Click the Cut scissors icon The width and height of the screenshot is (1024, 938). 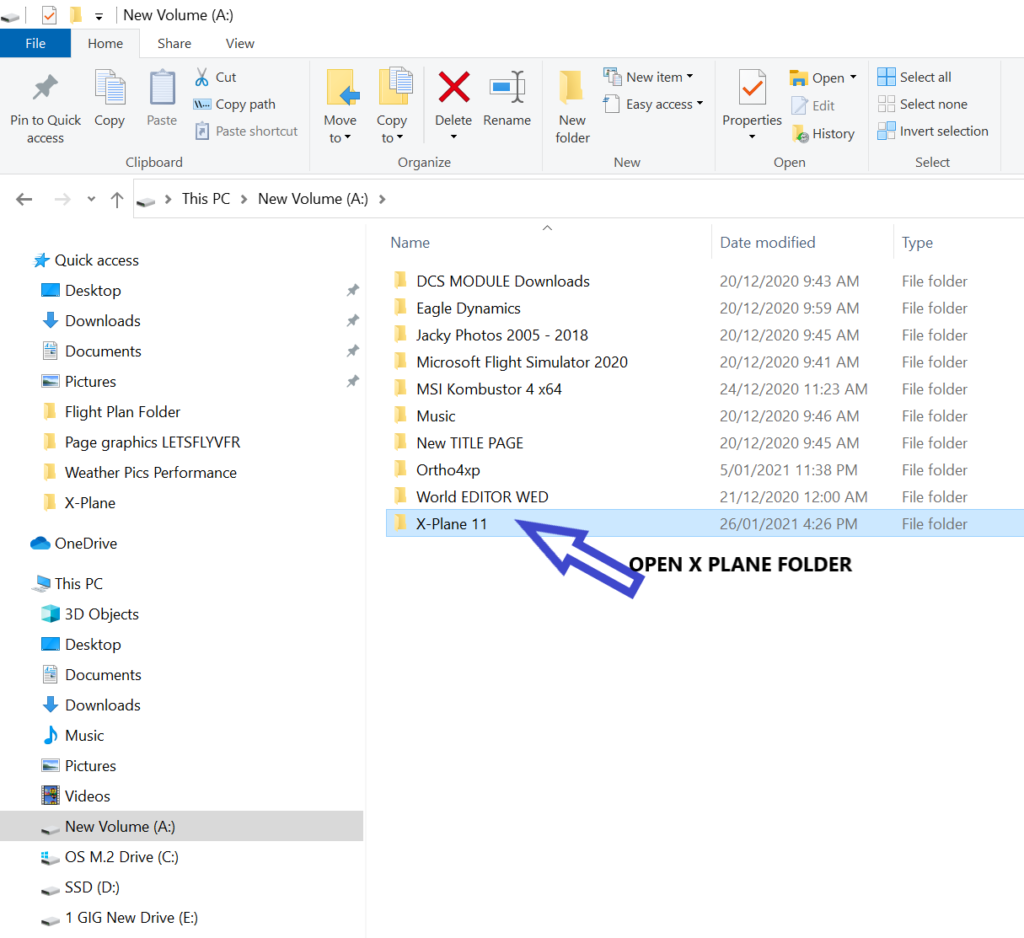click(202, 77)
